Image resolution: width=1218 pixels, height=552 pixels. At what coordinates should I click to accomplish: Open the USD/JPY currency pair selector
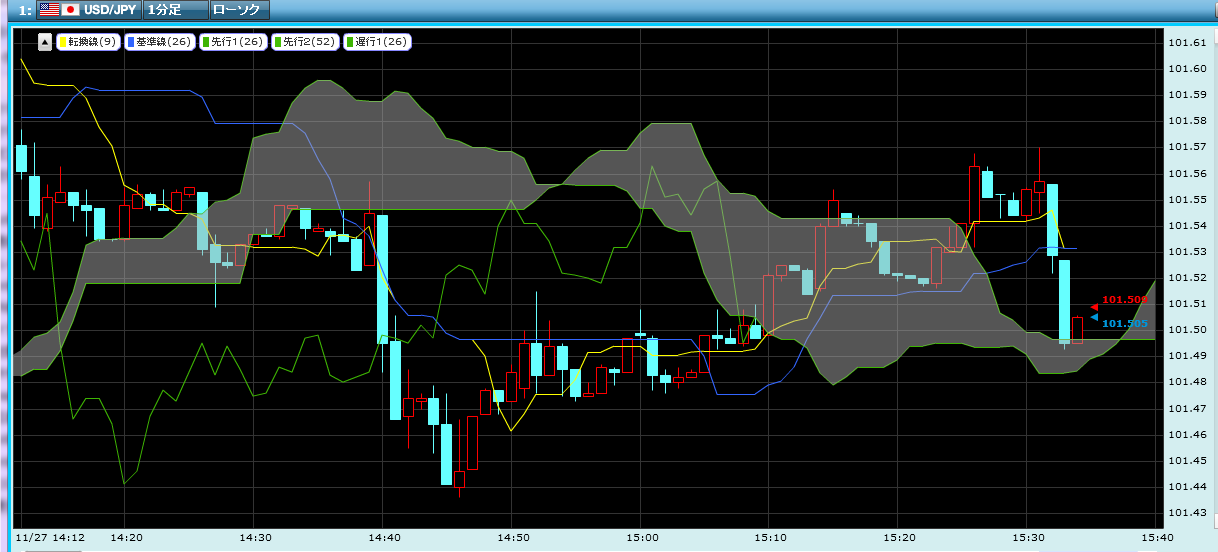tap(88, 10)
